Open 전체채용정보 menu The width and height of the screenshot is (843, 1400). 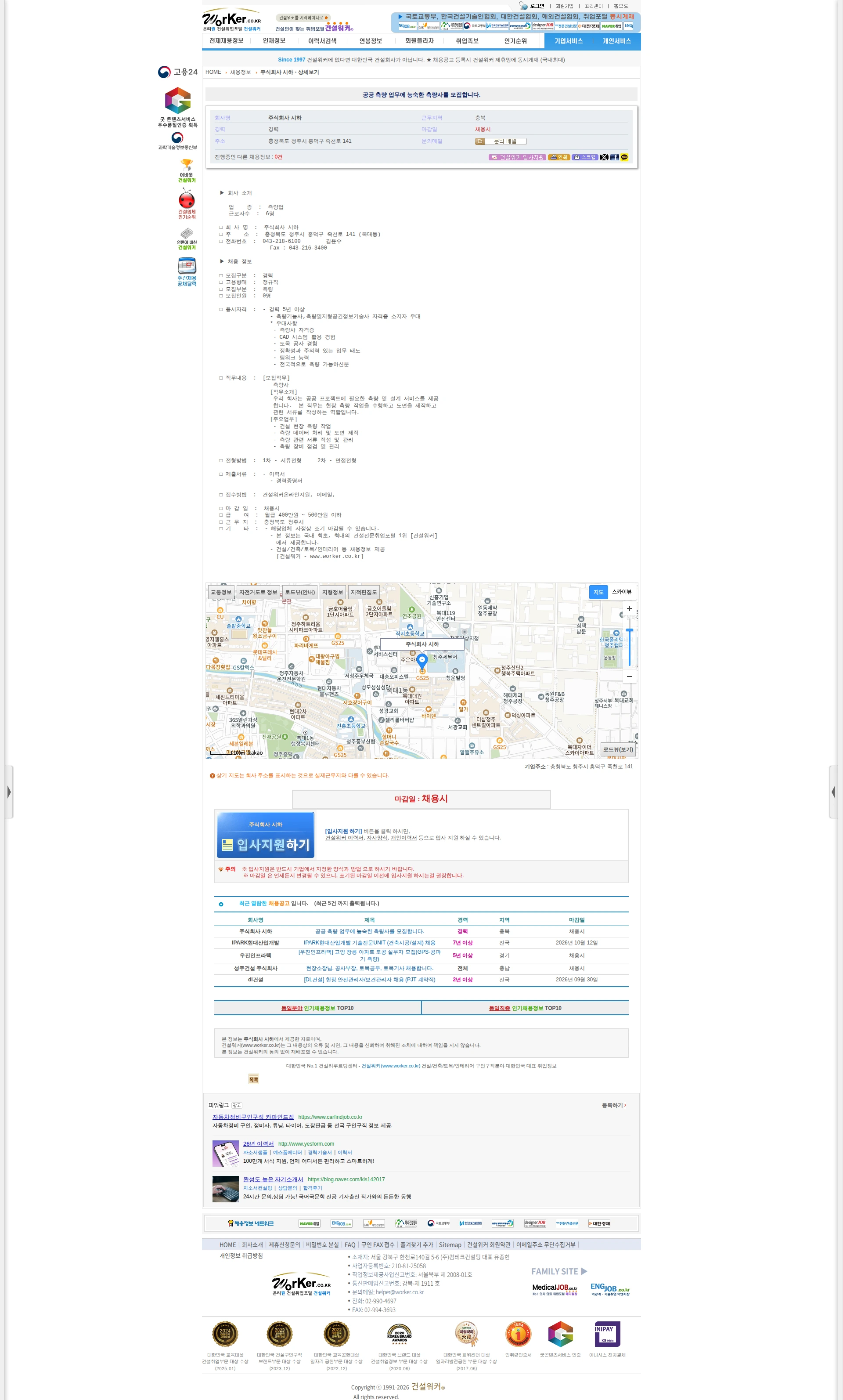pos(226,41)
